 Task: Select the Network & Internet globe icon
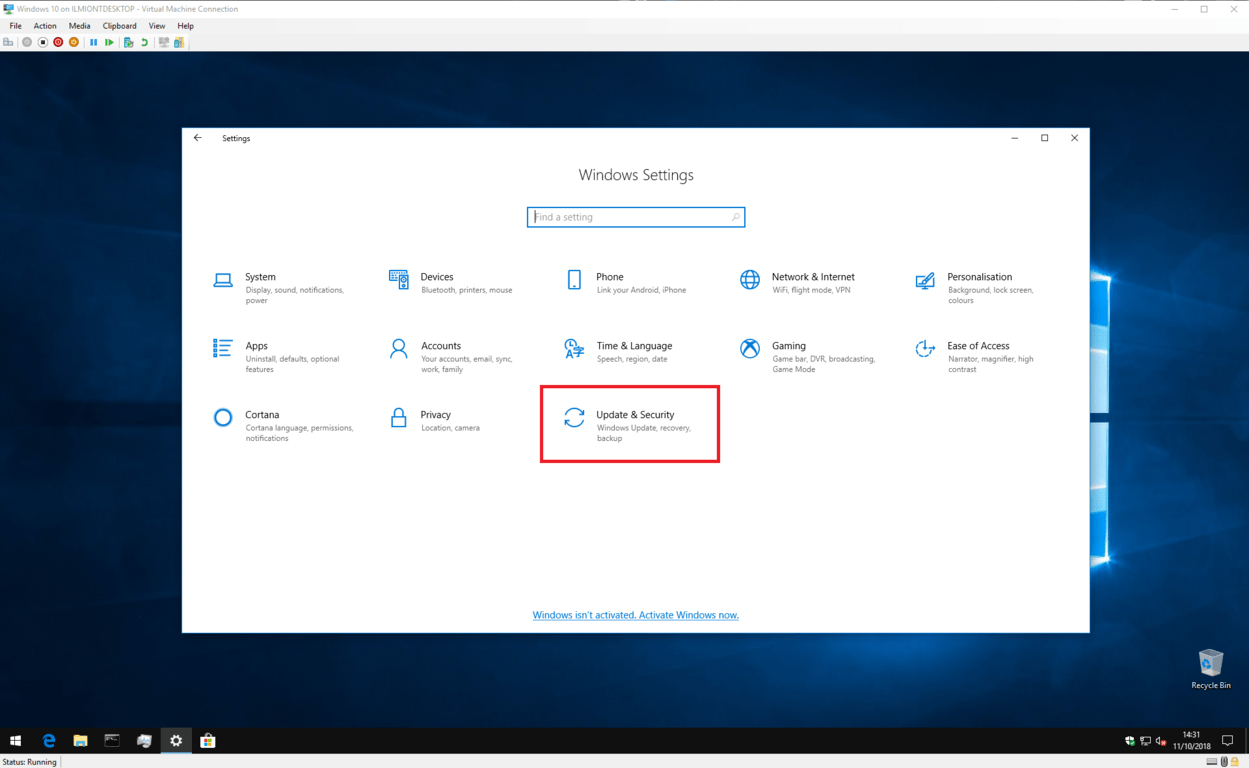pos(749,280)
